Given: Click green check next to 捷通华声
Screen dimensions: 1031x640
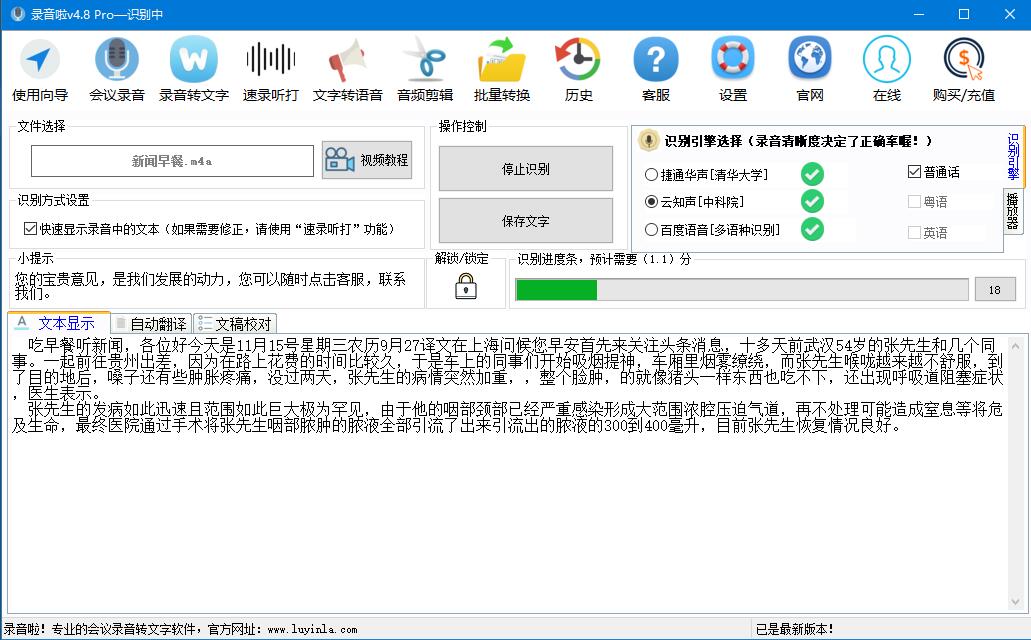Looking at the screenshot, I should (812, 174).
